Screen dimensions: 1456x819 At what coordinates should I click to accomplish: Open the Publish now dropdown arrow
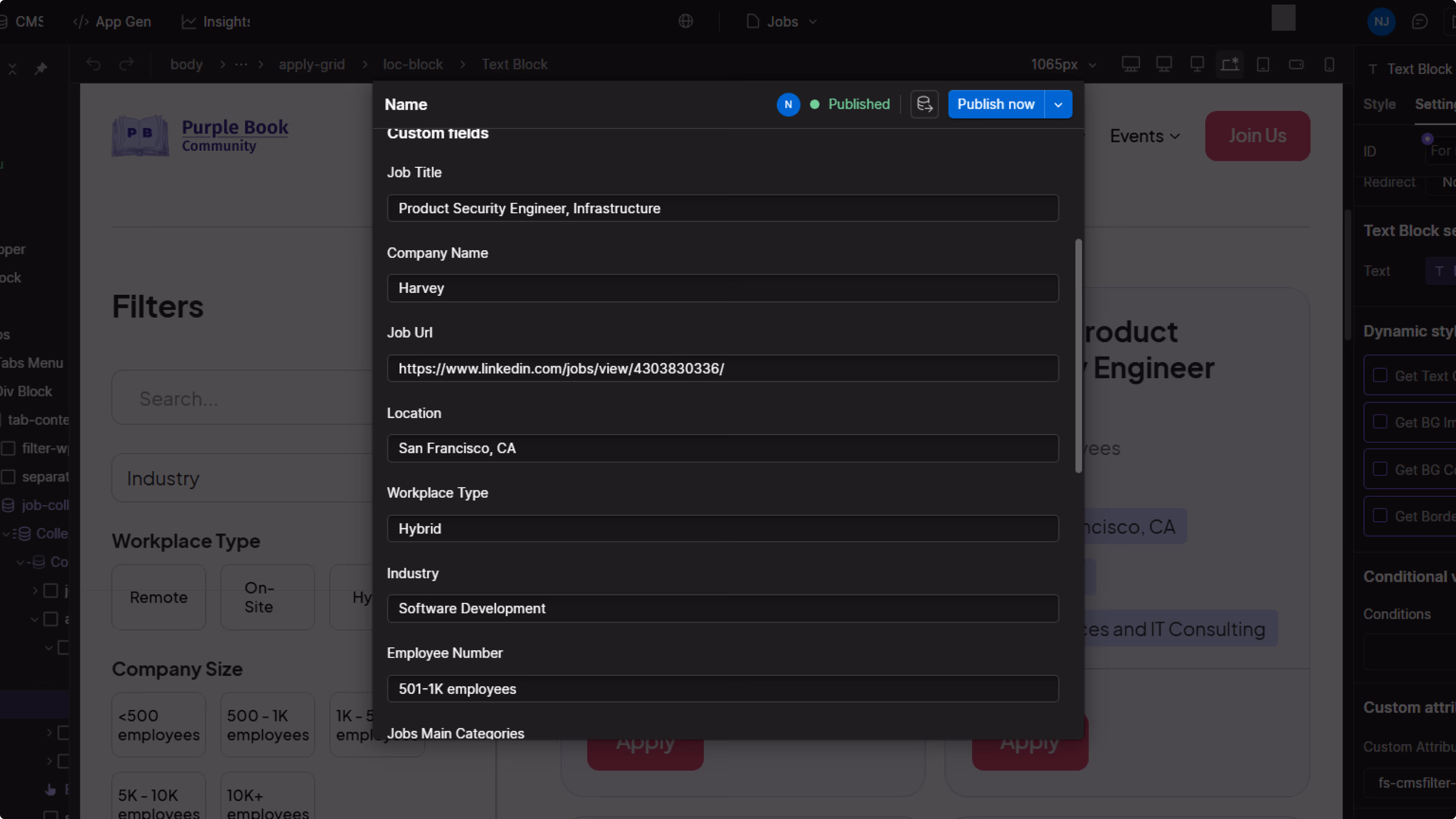[x=1058, y=104]
